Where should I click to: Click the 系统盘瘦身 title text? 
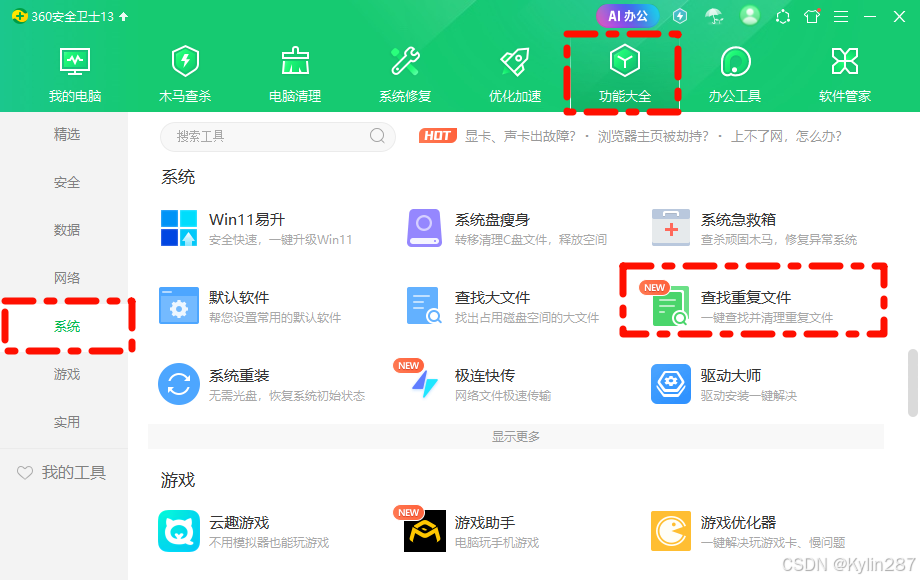coord(492,219)
